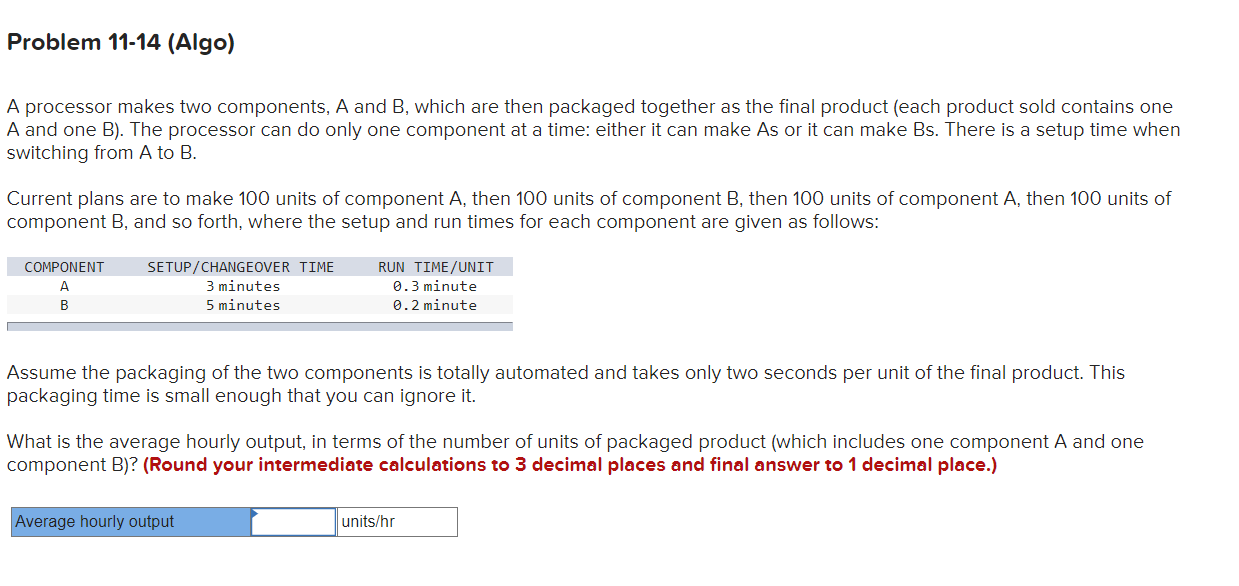Click the component B label in the table

tap(64, 305)
